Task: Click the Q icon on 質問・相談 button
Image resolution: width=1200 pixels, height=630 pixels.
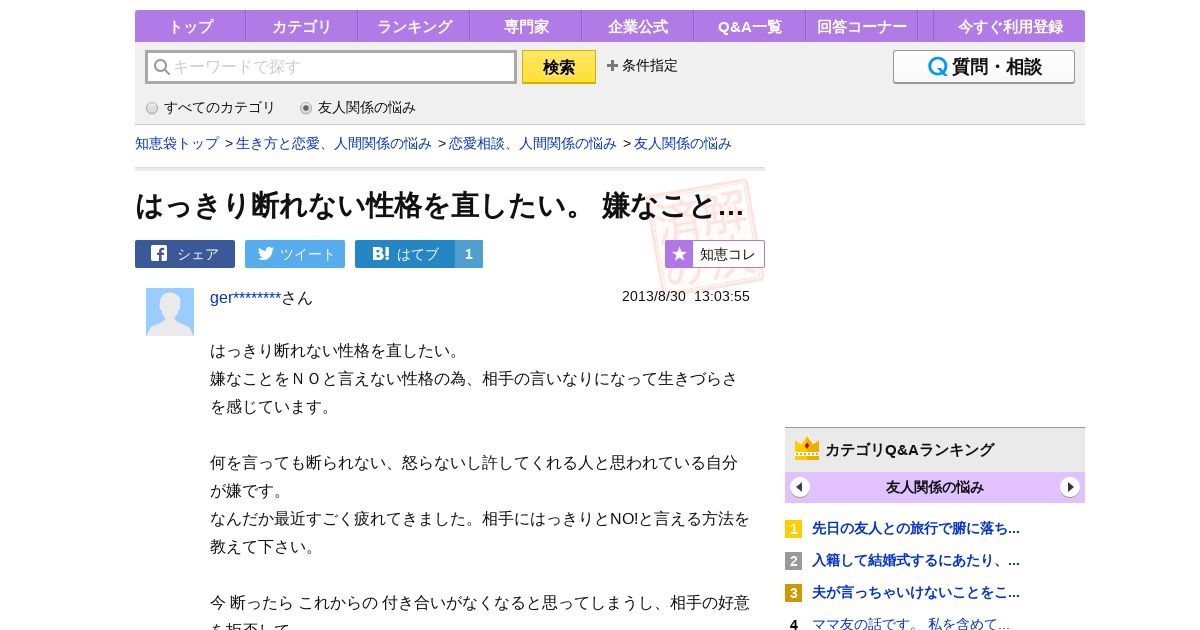Action: 938,67
